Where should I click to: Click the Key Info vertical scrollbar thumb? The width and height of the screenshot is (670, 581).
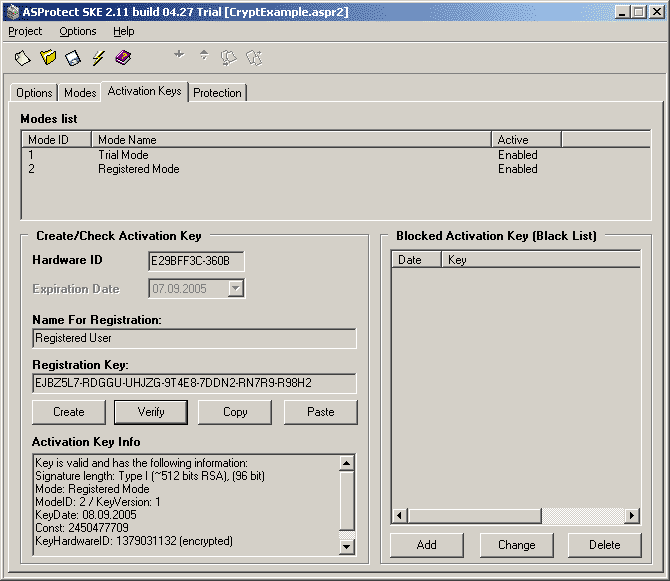pos(347,500)
